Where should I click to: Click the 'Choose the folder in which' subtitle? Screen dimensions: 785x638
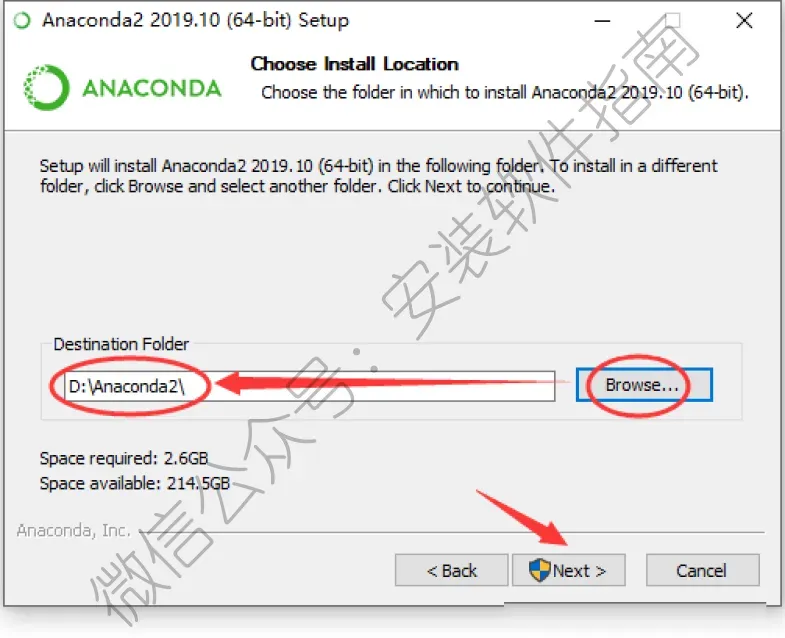505,93
